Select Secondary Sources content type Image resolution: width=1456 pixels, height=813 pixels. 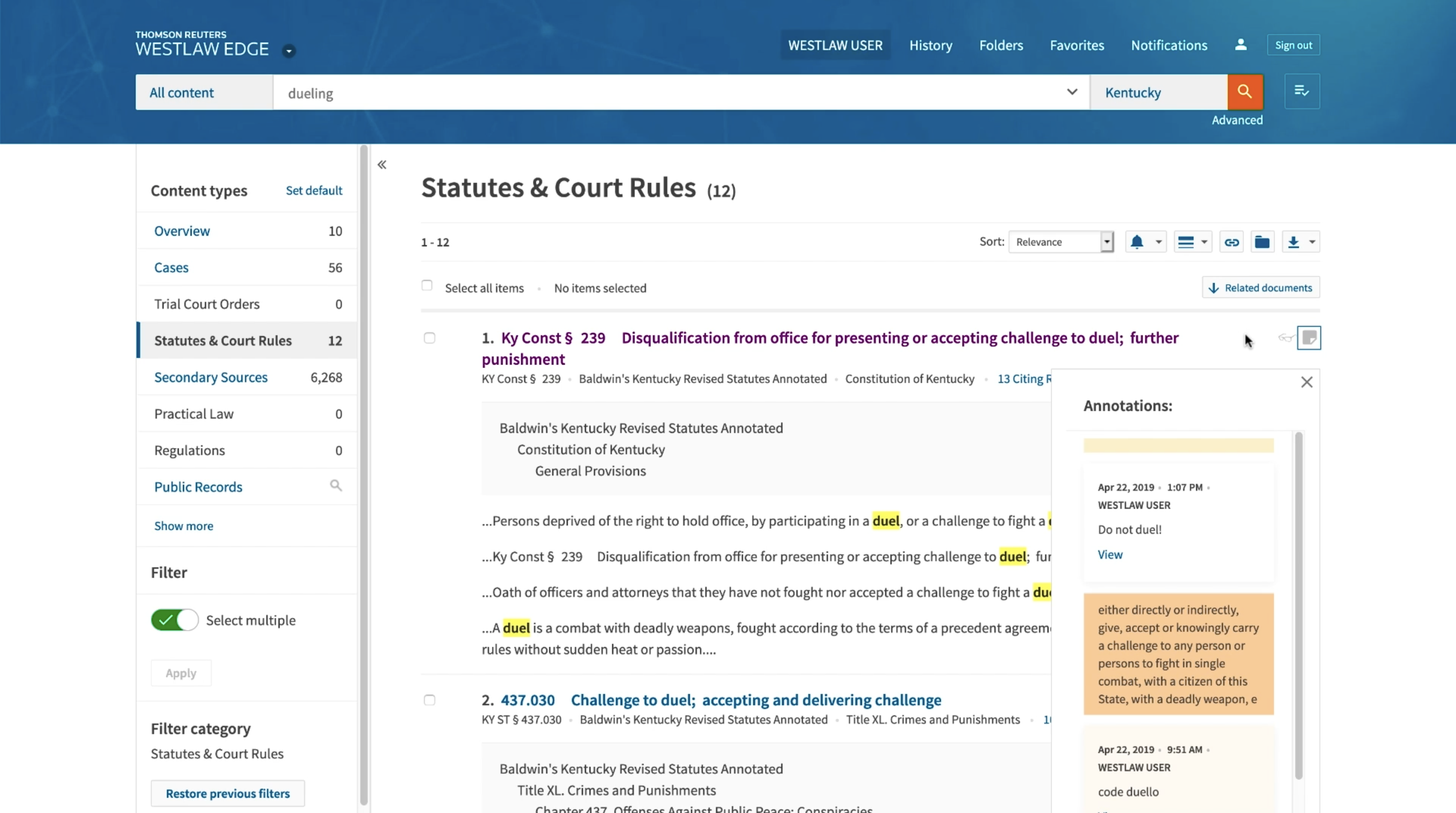(x=211, y=377)
